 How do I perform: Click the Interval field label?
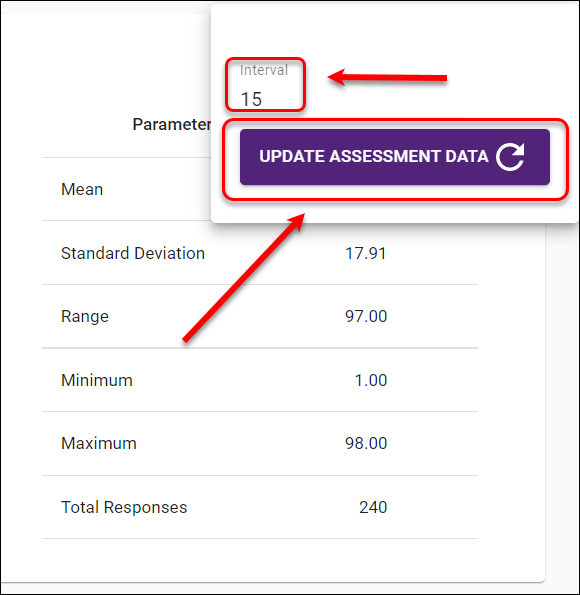pos(264,70)
